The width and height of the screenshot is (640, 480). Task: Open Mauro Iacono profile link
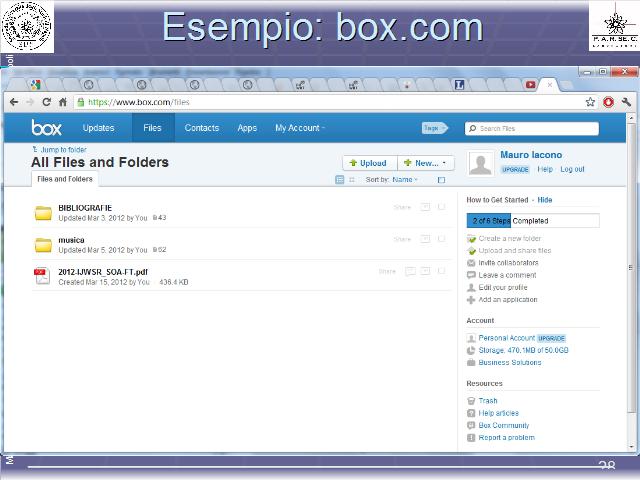531,155
